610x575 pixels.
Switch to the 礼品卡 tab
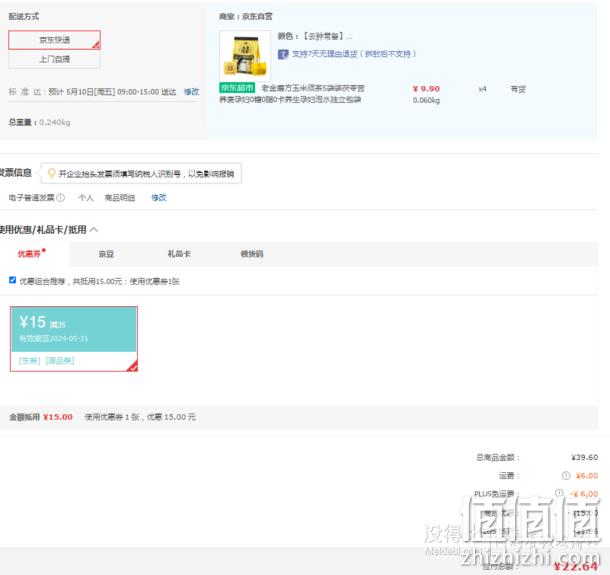(179, 254)
